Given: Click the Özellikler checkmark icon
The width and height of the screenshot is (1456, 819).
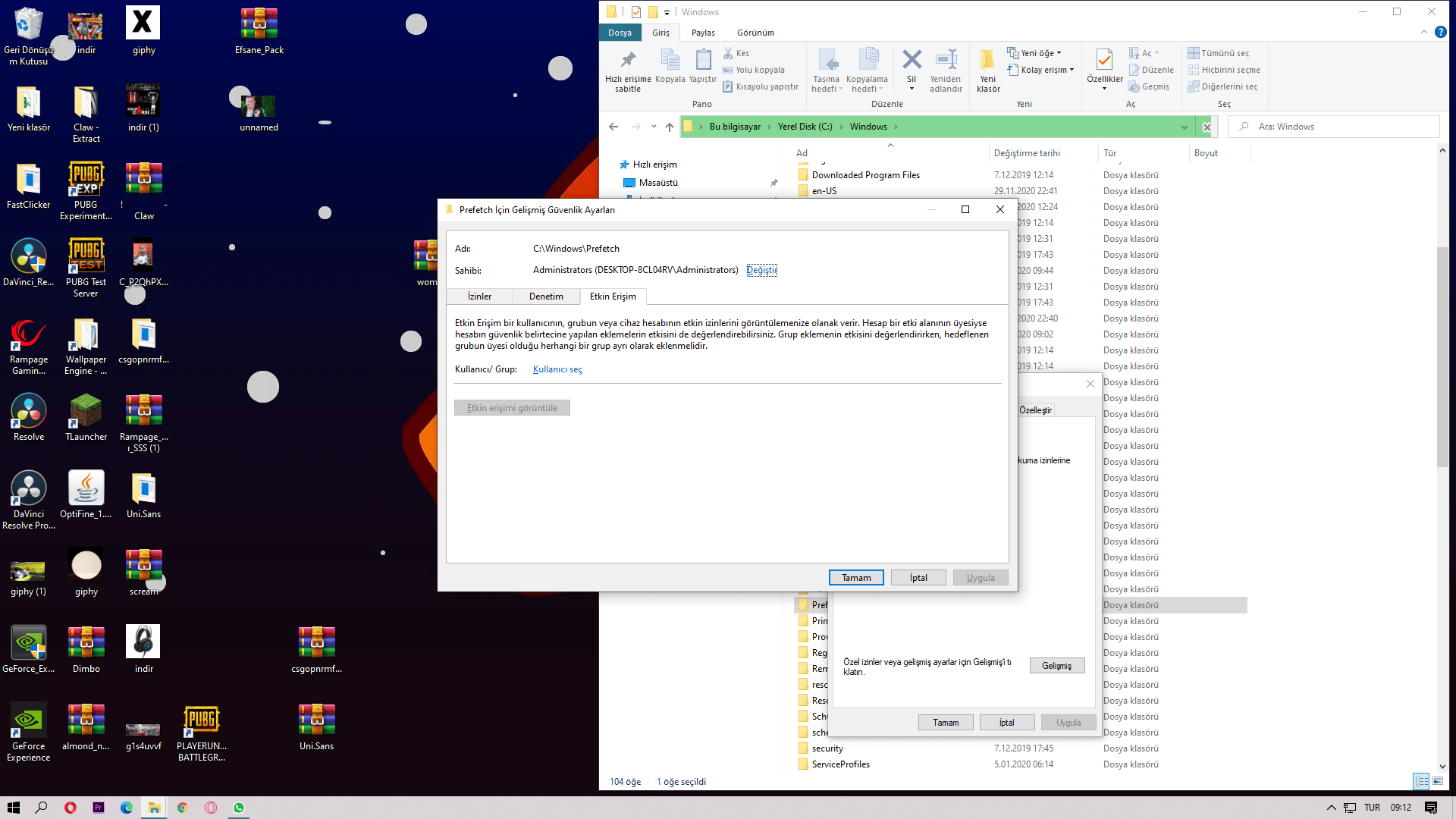Looking at the screenshot, I should pyautogui.click(x=1104, y=60).
